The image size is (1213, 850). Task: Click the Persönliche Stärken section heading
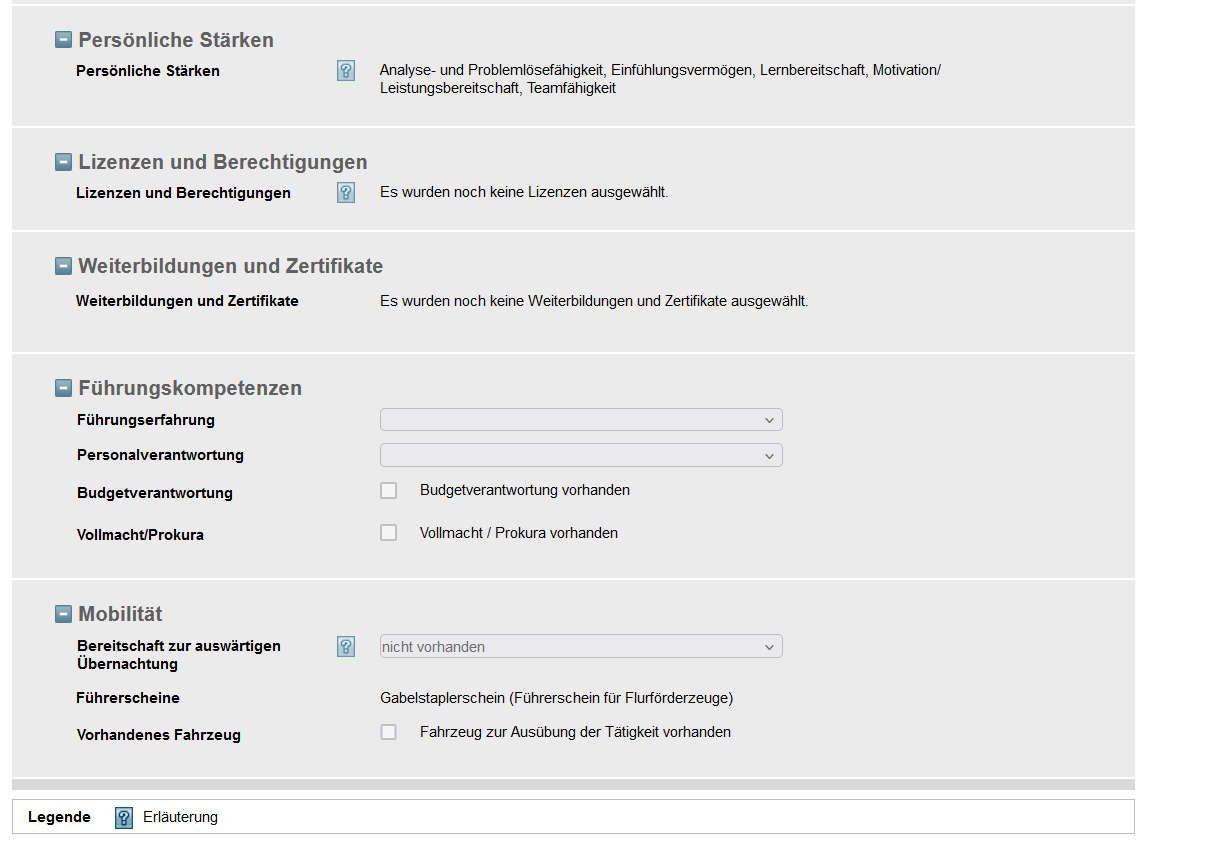point(176,40)
